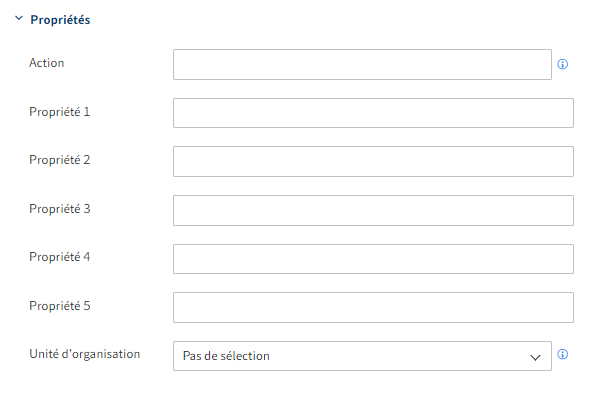Click into the Propriété 1 text box
The height and width of the screenshot is (395, 590).
pos(373,113)
